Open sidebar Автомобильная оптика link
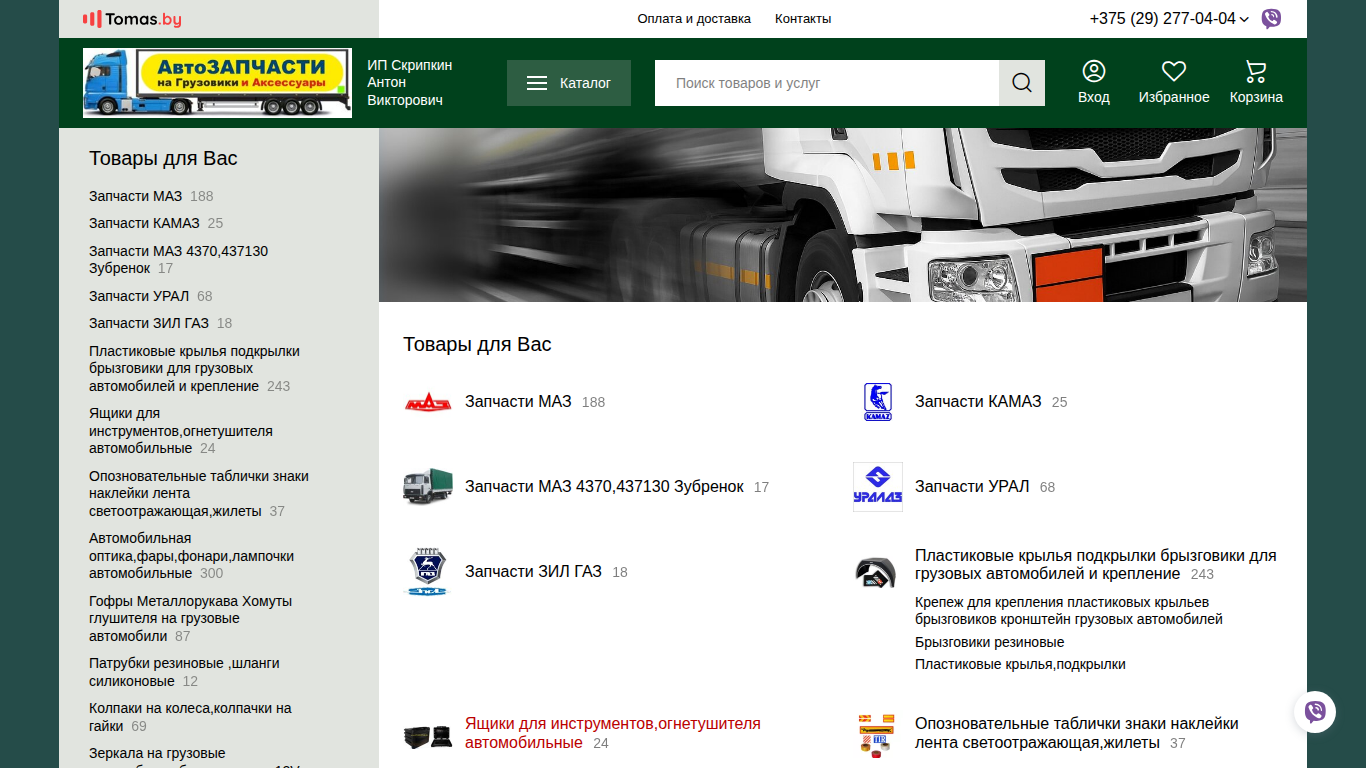The height and width of the screenshot is (768, 1366). tap(191, 556)
